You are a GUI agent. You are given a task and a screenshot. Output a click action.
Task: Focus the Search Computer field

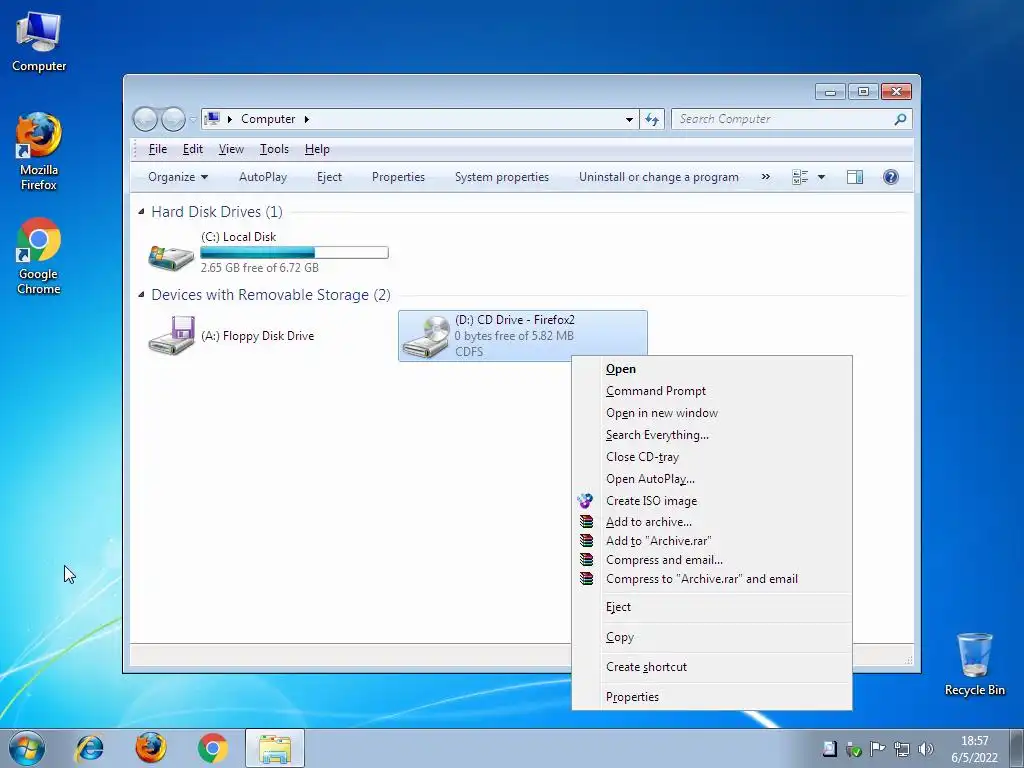click(792, 120)
